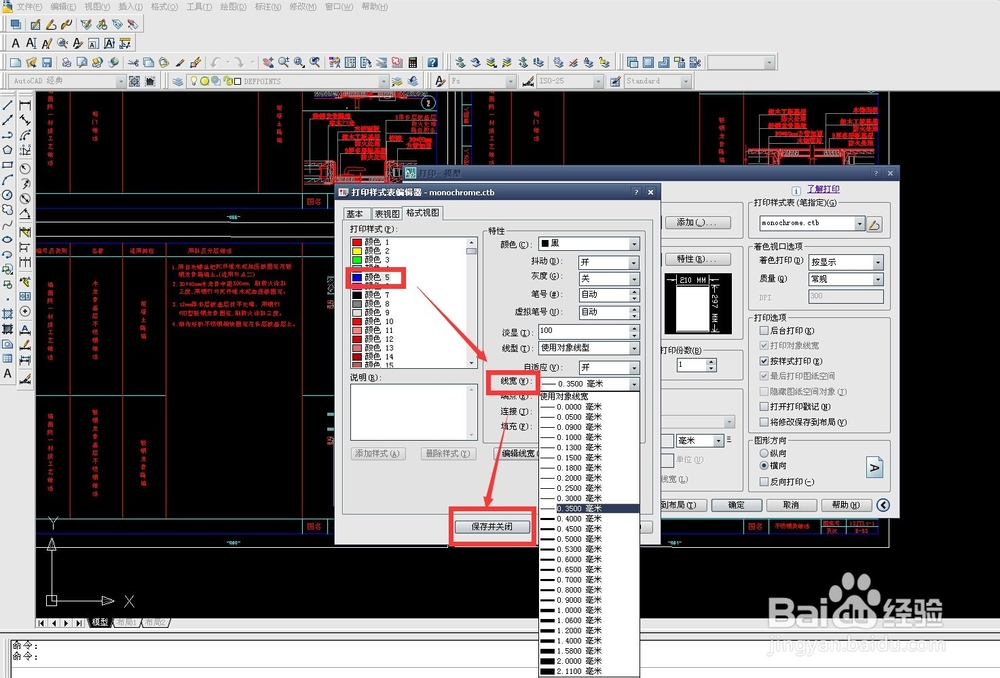Select 颜色 5 blue plot style
The width and height of the screenshot is (1000, 678).
point(376,277)
